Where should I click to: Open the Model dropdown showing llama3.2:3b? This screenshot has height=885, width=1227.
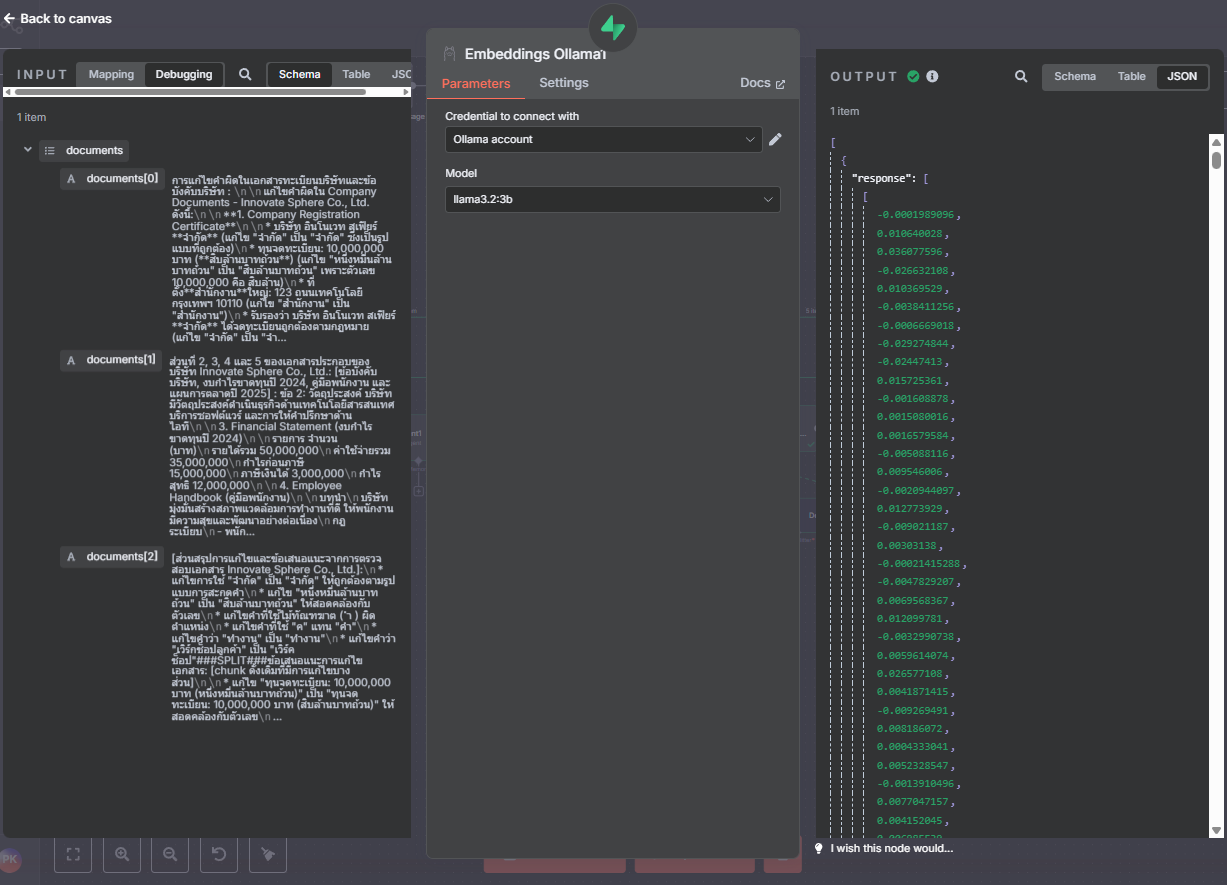coord(612,200)
